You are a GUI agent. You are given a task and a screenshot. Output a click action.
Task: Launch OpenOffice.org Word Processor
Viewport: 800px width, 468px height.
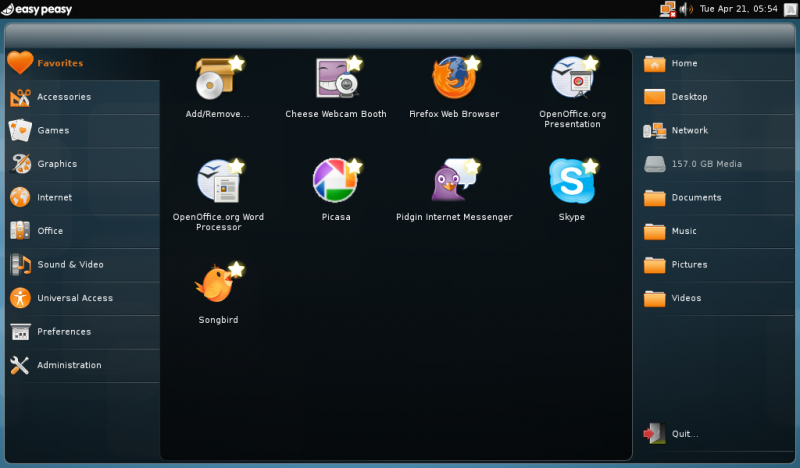(x=217, y=183)
